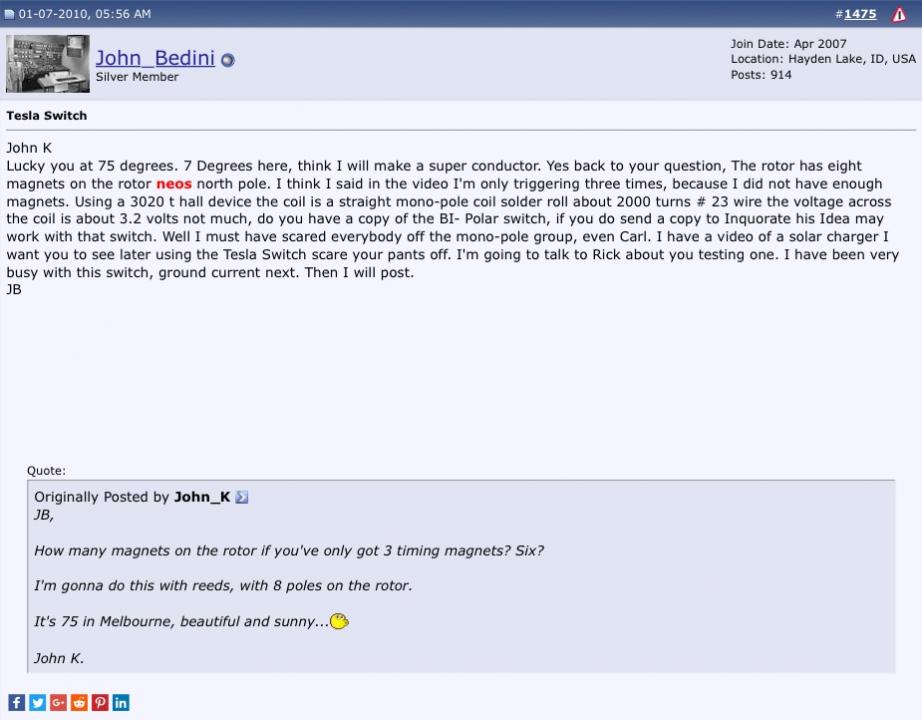Image resolution: width=922 pixels, height=720 pixels.
Task: Open John_Bedini's avatar image
Action: click(x=48, y=64)
